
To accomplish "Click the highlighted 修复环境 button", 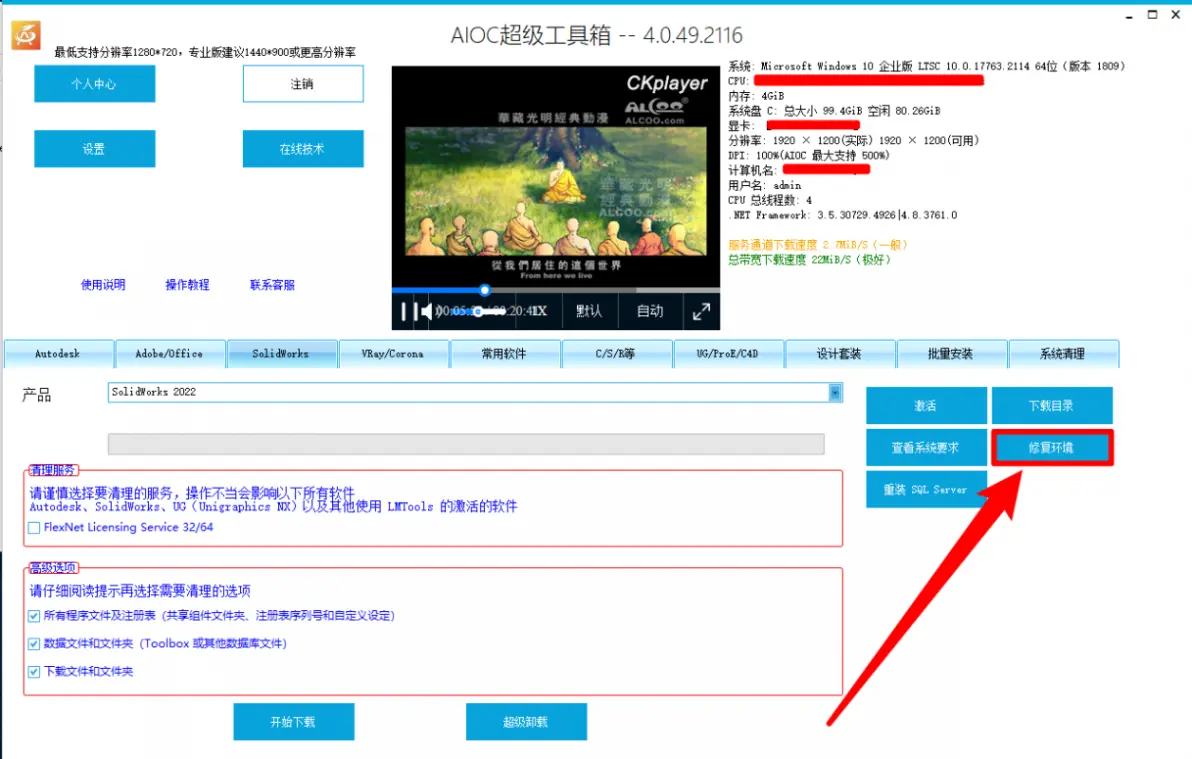I will pyautogui.click(x=1052, y=448).
